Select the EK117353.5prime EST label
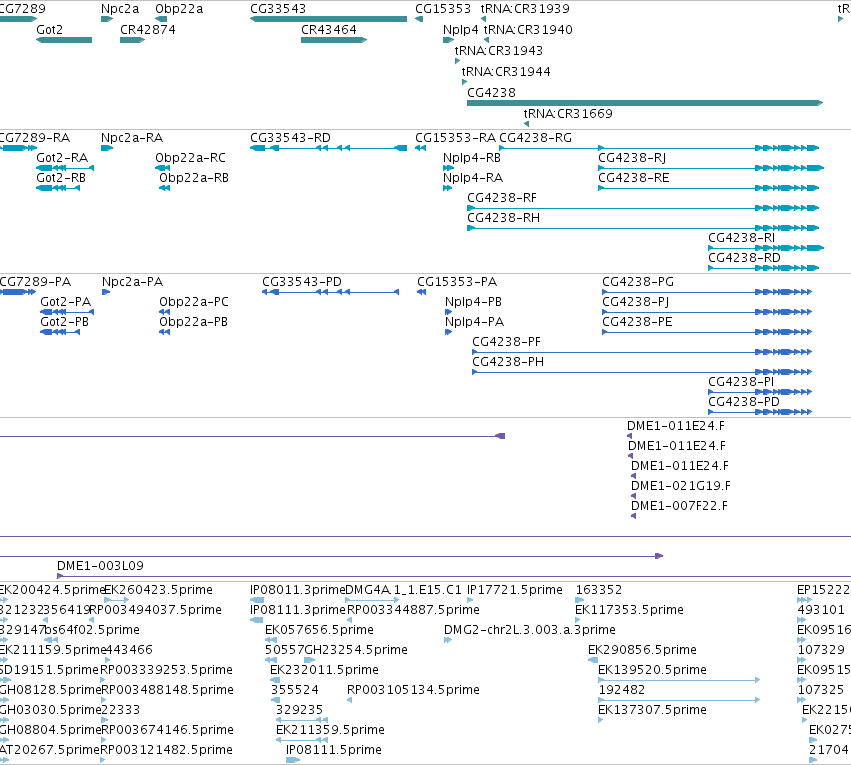 (629, 610)
